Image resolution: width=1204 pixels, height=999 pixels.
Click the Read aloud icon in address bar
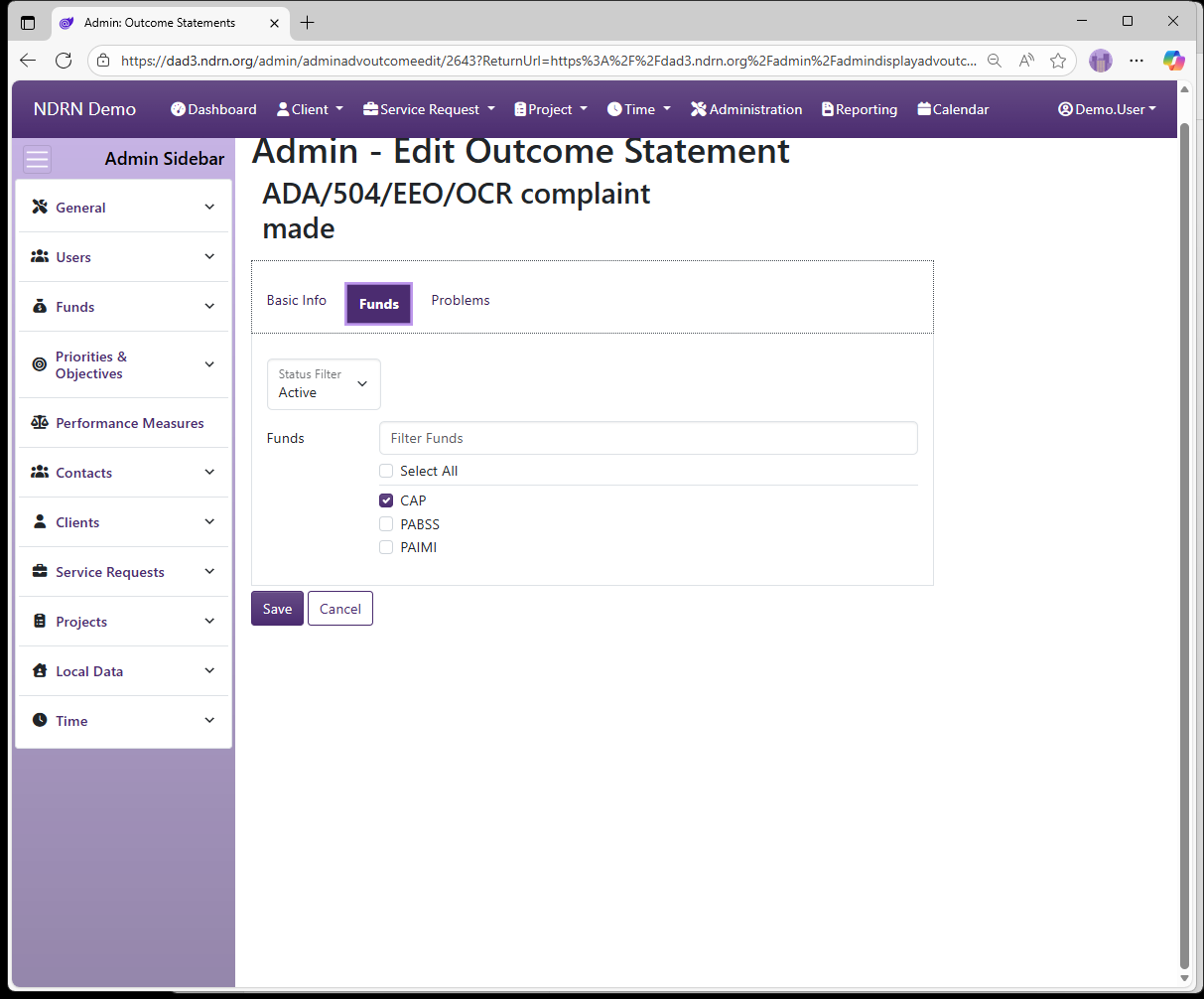[1026, 61]
